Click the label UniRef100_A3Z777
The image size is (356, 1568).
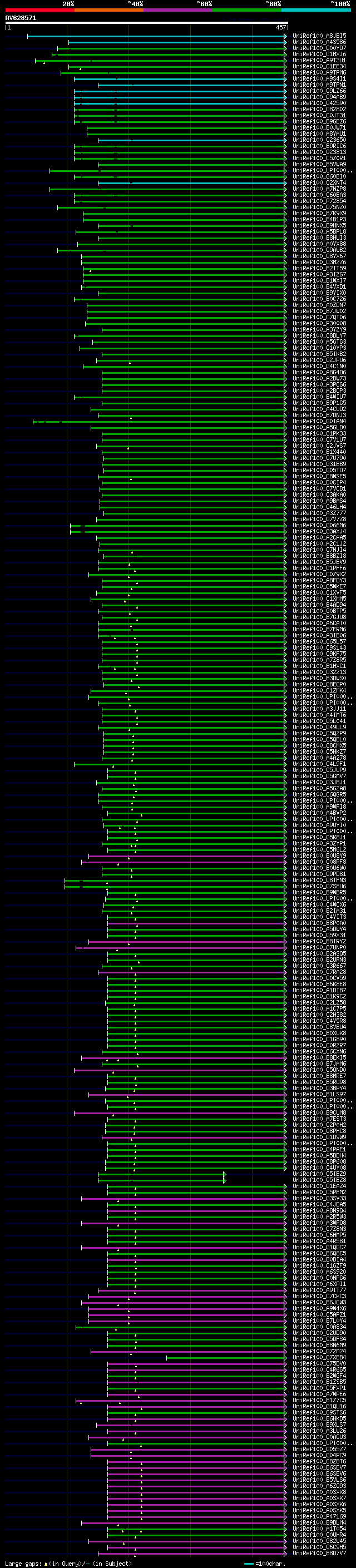[x=319, y=513]
